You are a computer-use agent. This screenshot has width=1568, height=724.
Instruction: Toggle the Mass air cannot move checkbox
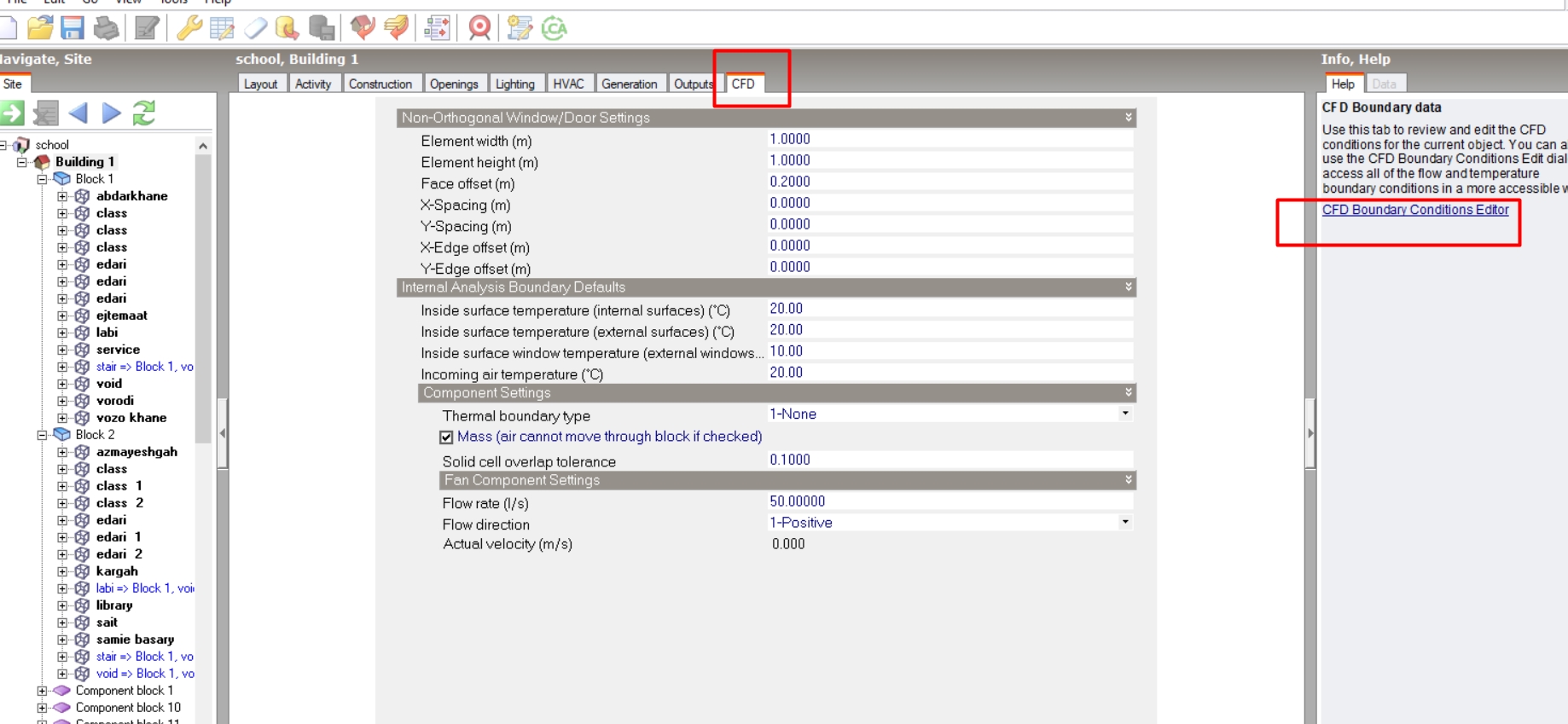(x=446, y=437)
